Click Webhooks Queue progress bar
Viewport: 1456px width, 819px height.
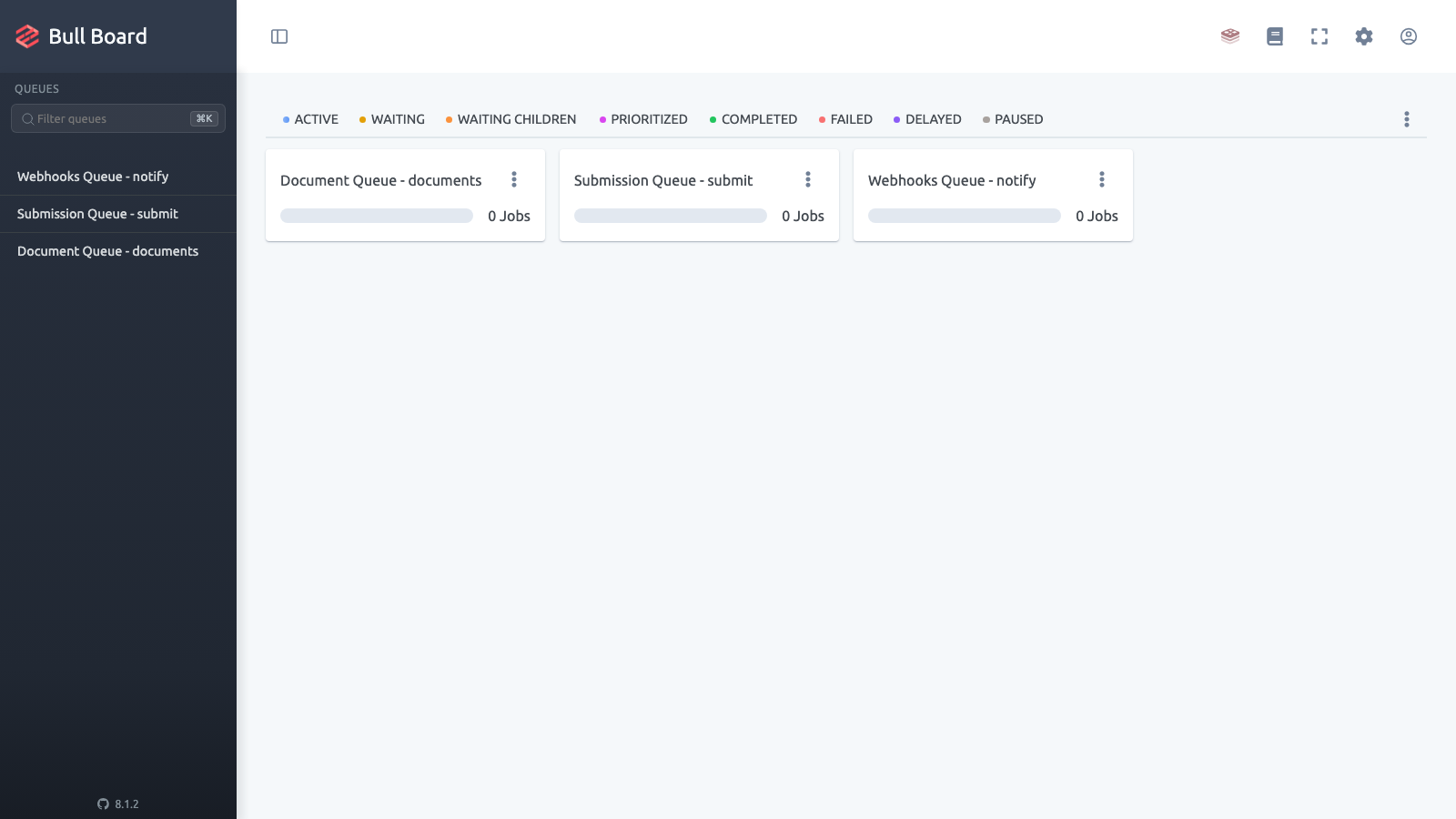tap(965, 216)
